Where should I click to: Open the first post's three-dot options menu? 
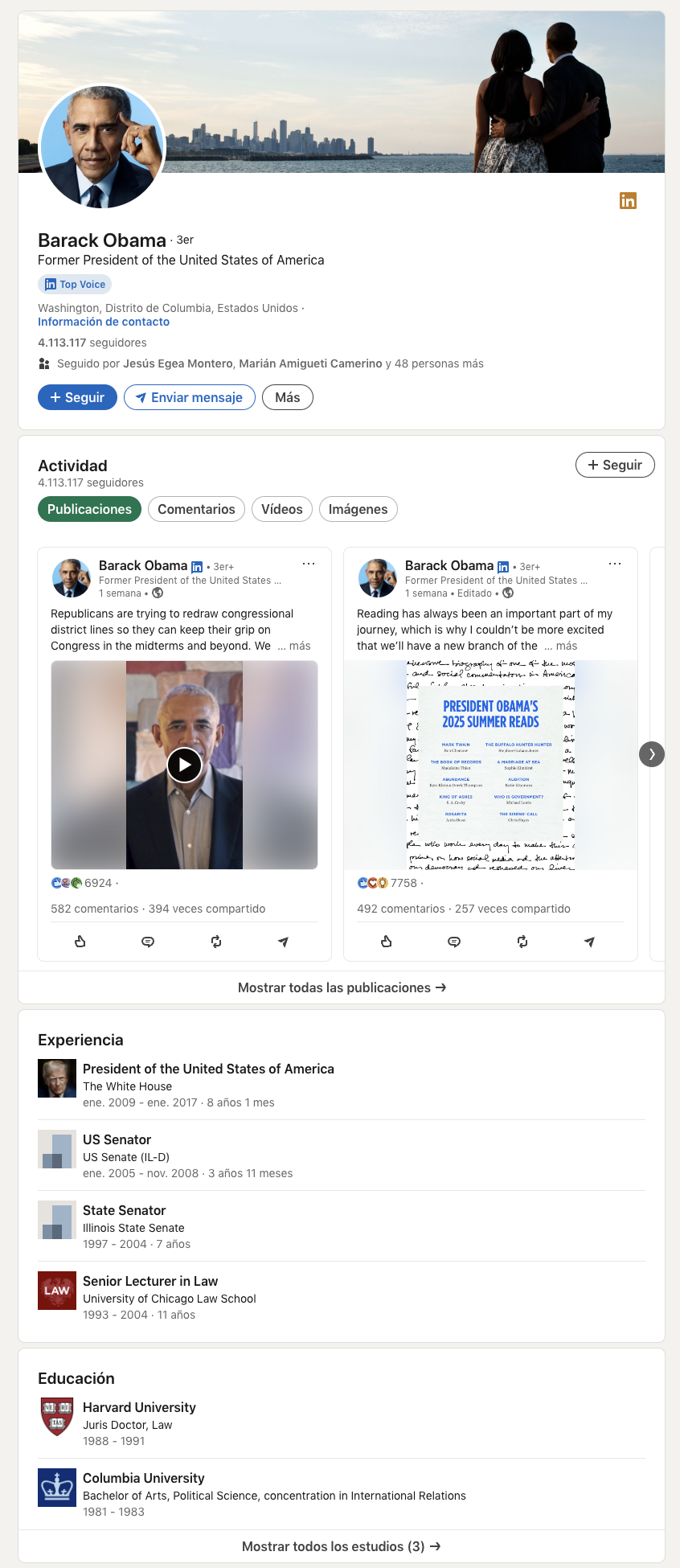[x=309, y=564]
